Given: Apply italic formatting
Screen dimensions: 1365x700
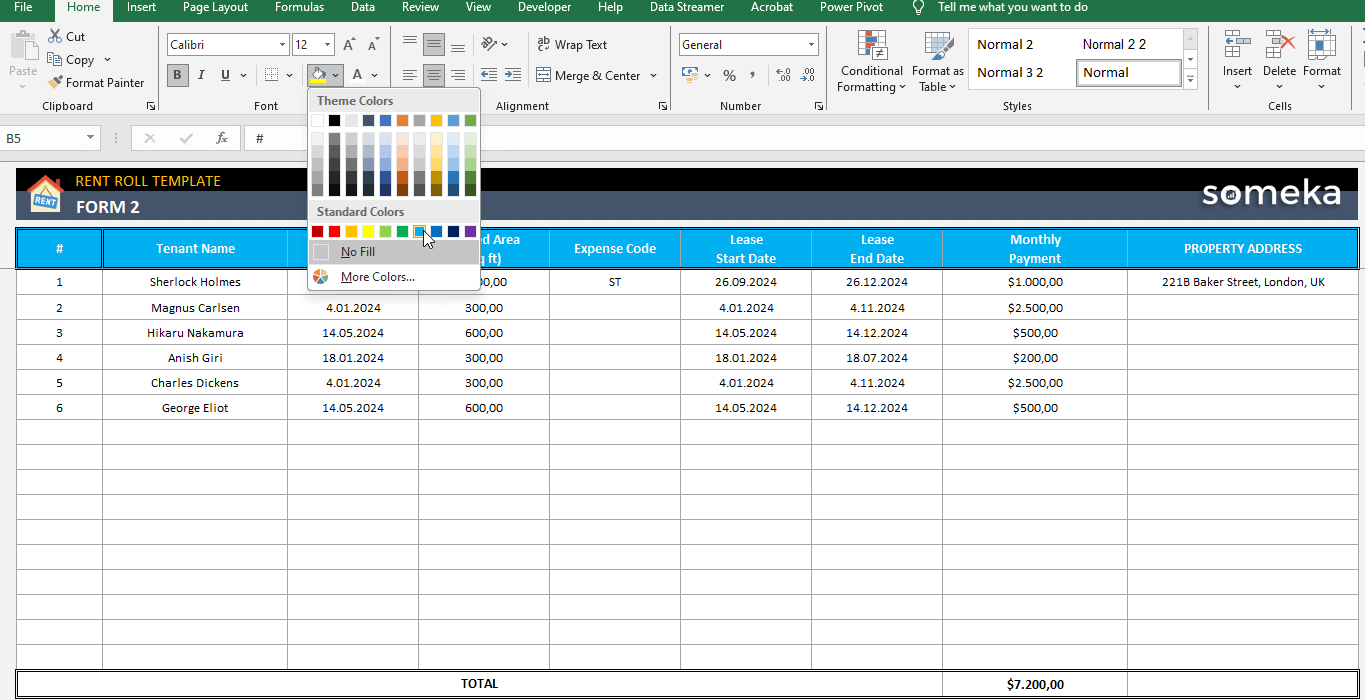Looking at the screenshot, I should tap(200, 74).
